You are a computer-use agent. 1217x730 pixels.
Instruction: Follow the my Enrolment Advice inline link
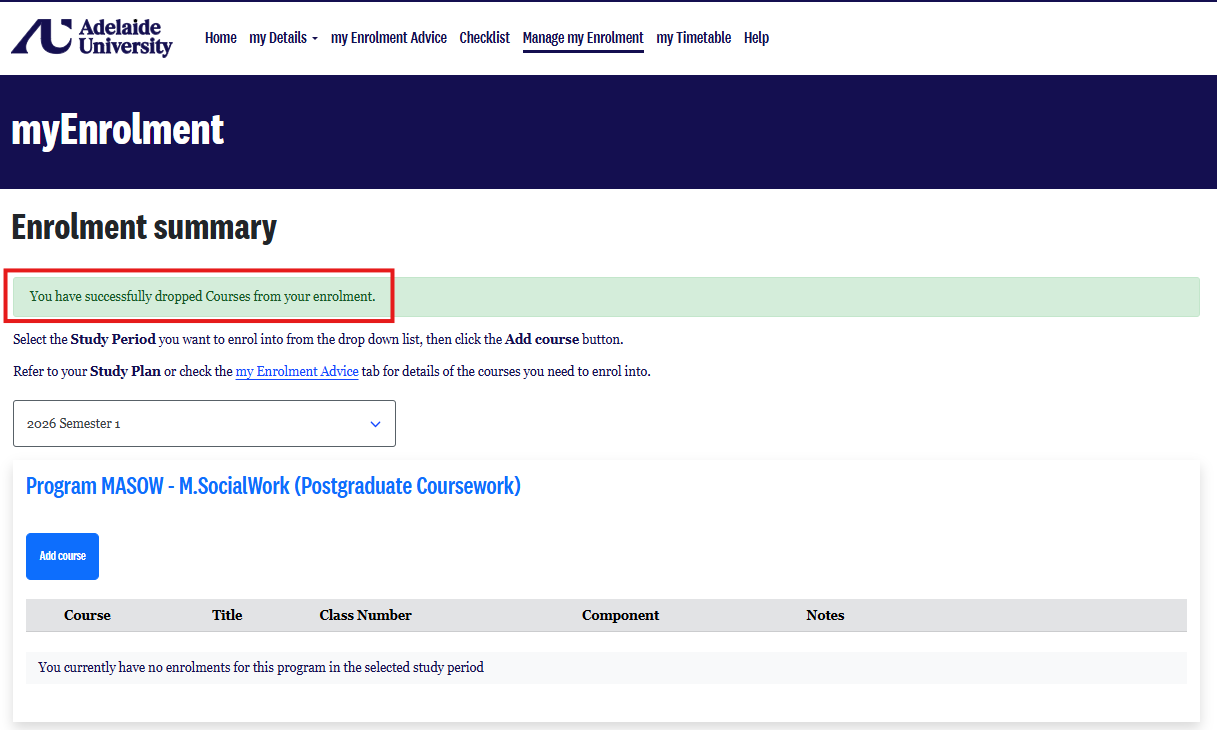tap(297, 371)
